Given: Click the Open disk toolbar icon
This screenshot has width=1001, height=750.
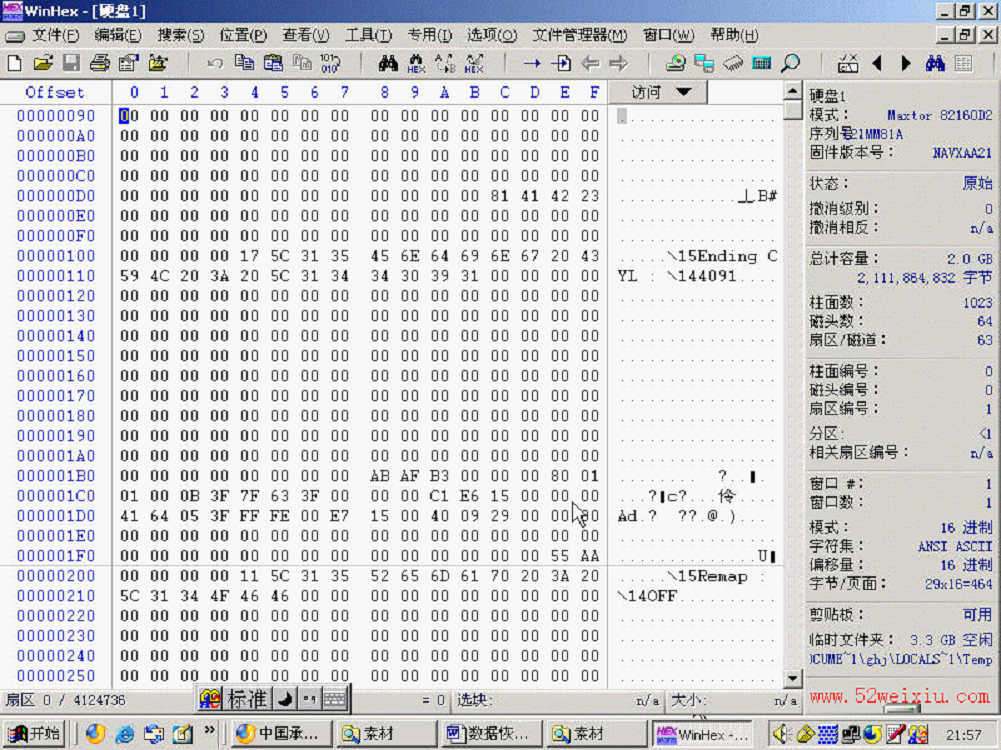Looking at the screenshot, I should (x=675, y=63).
